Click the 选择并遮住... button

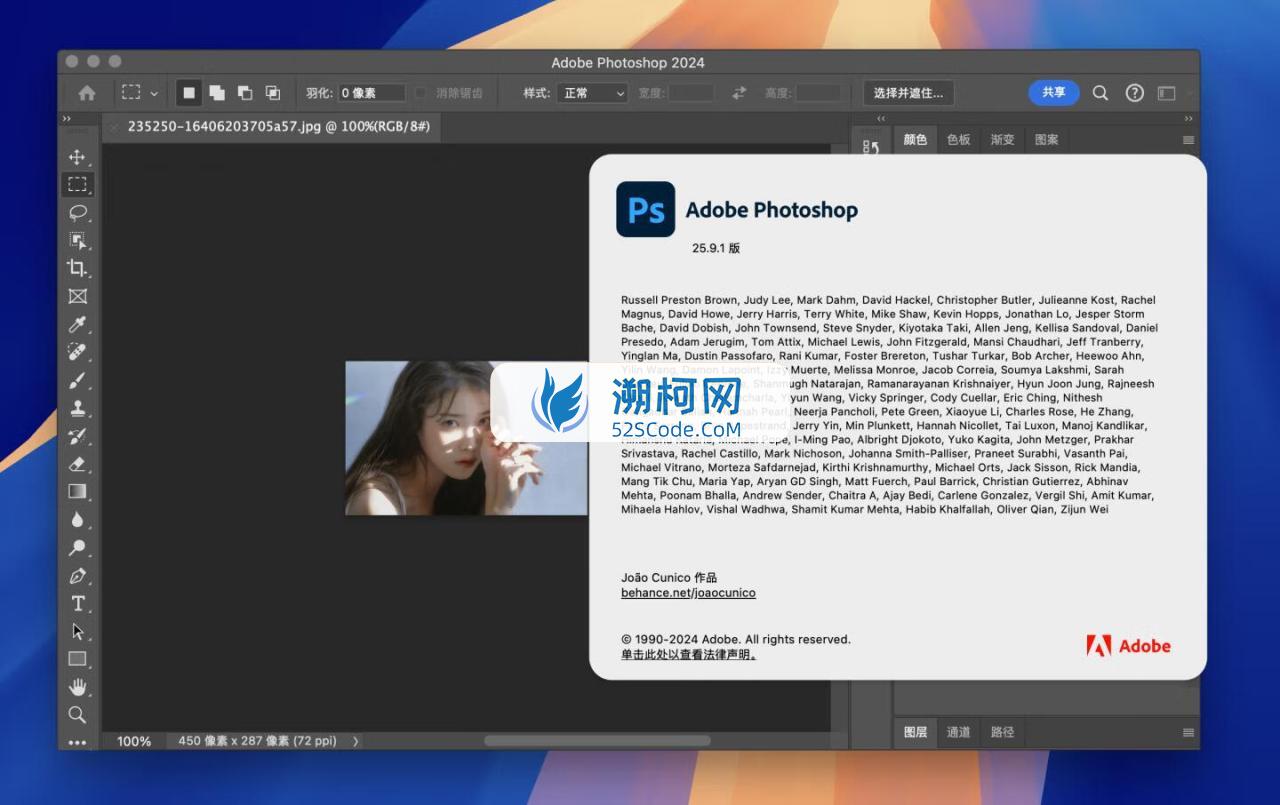click(908, 93)
